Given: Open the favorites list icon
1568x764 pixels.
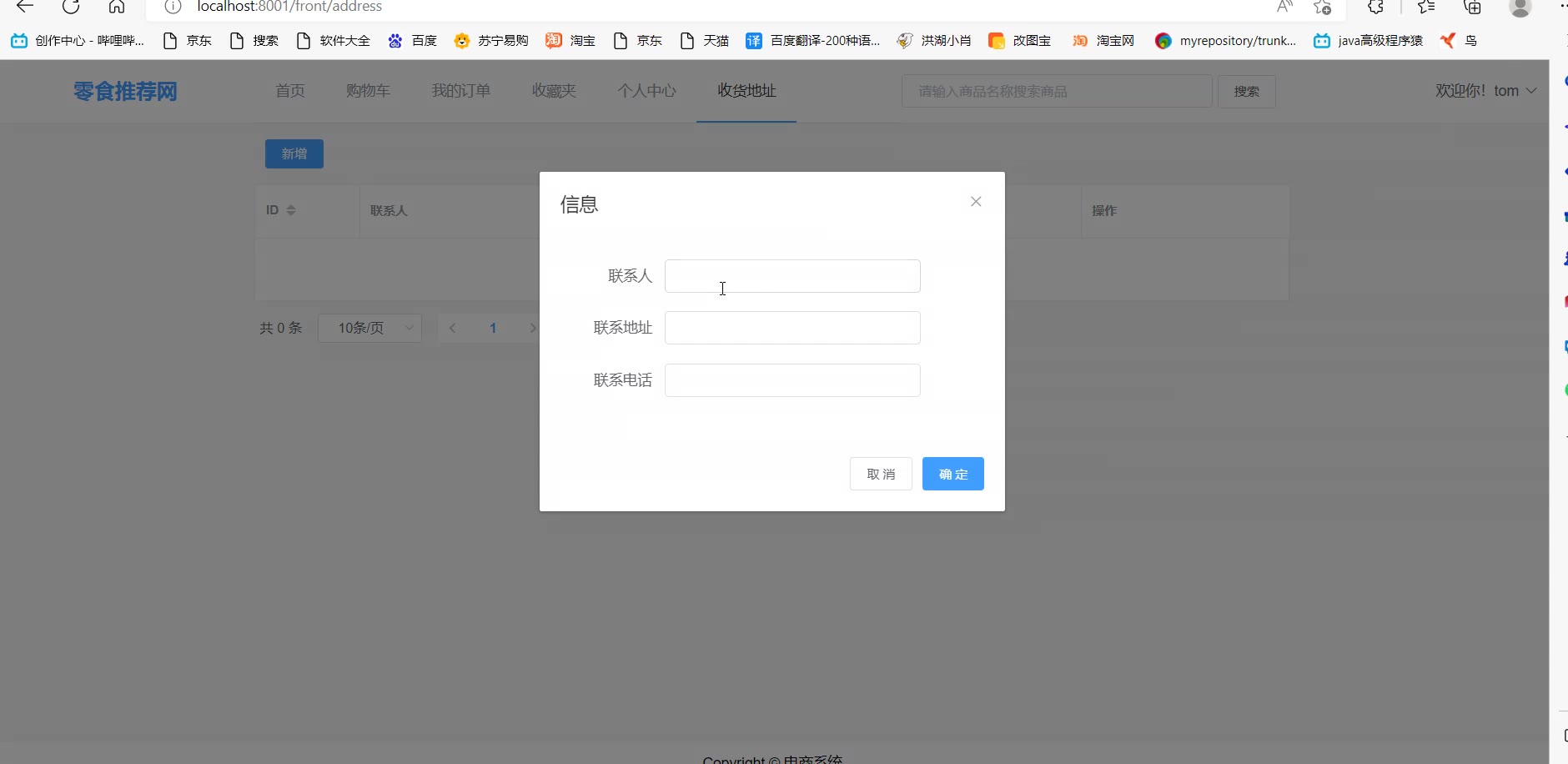Looking at the screenshot, I should tap(1426, 7).
